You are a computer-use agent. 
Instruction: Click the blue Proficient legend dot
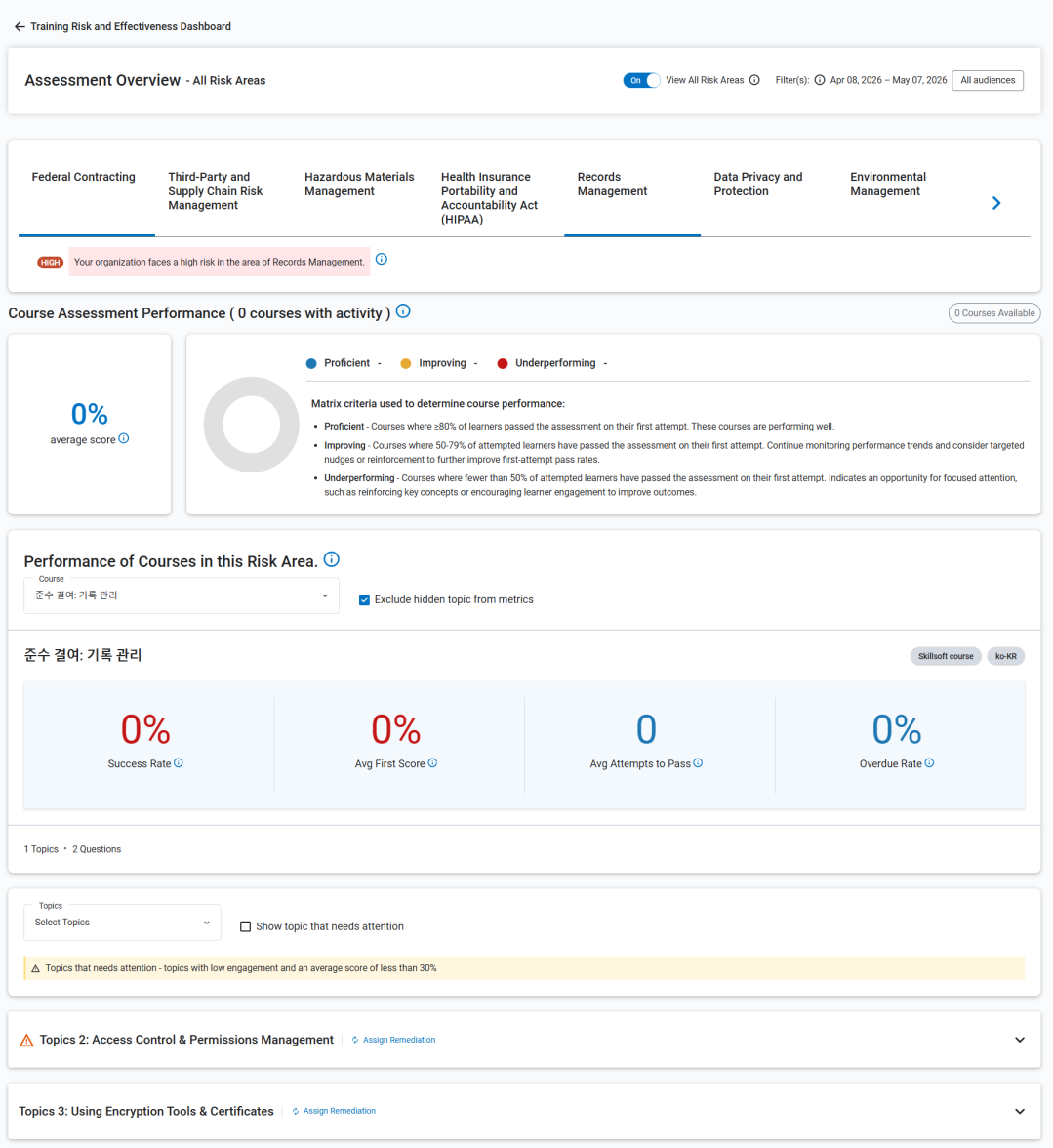311,364
